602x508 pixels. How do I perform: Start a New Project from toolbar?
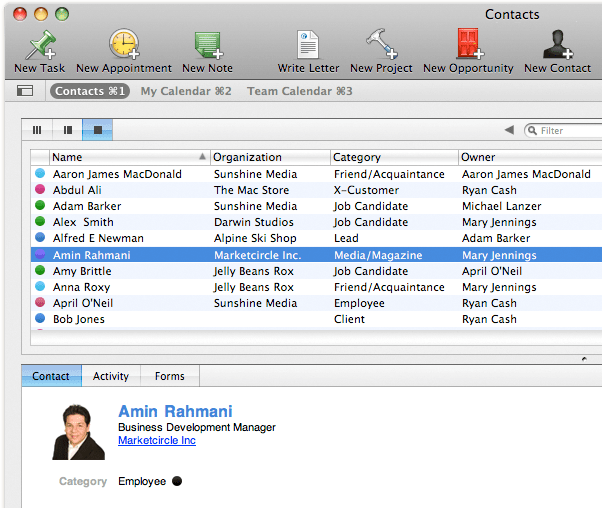pos(381,46)
